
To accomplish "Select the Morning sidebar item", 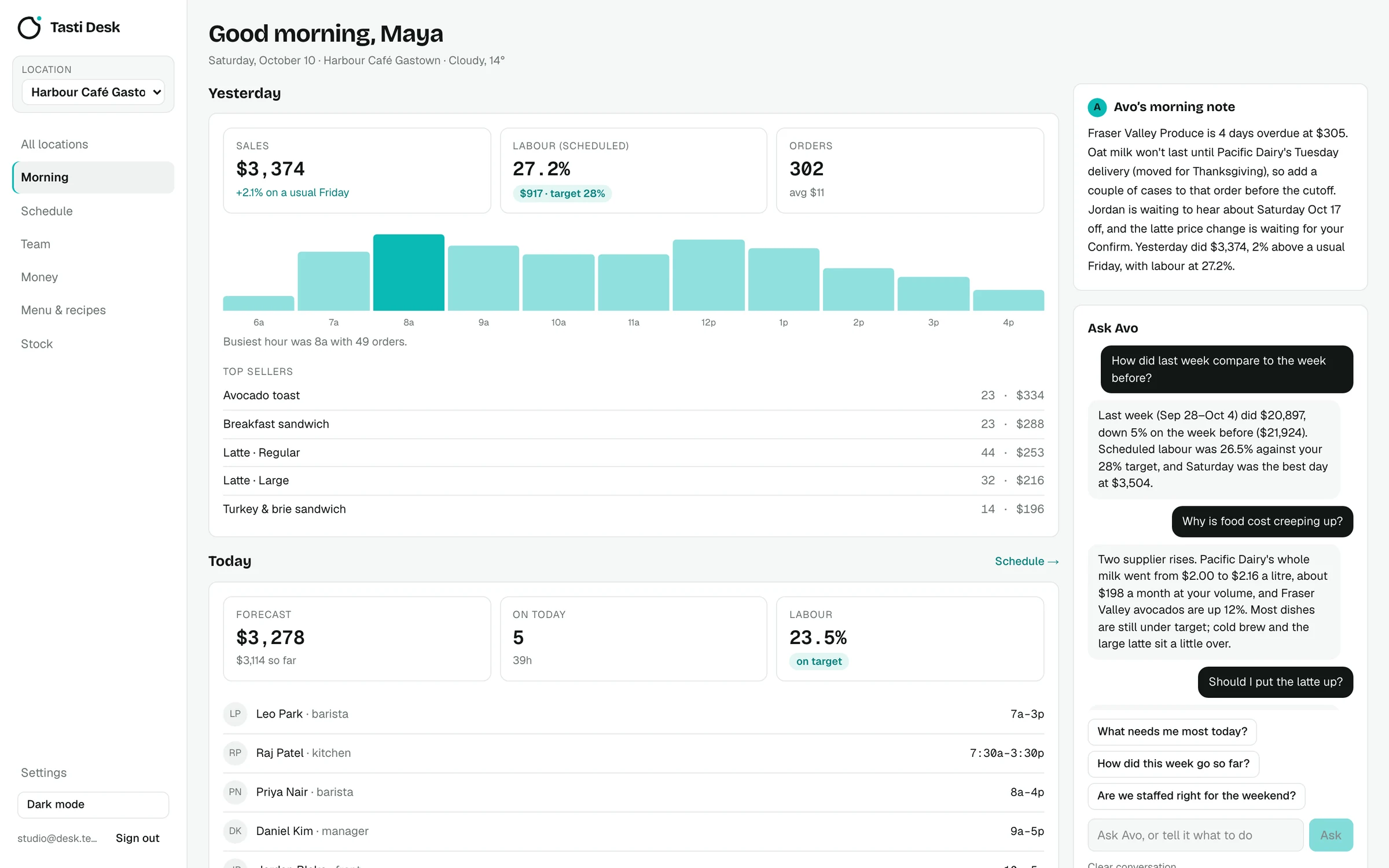I will (x=93, y=177).
